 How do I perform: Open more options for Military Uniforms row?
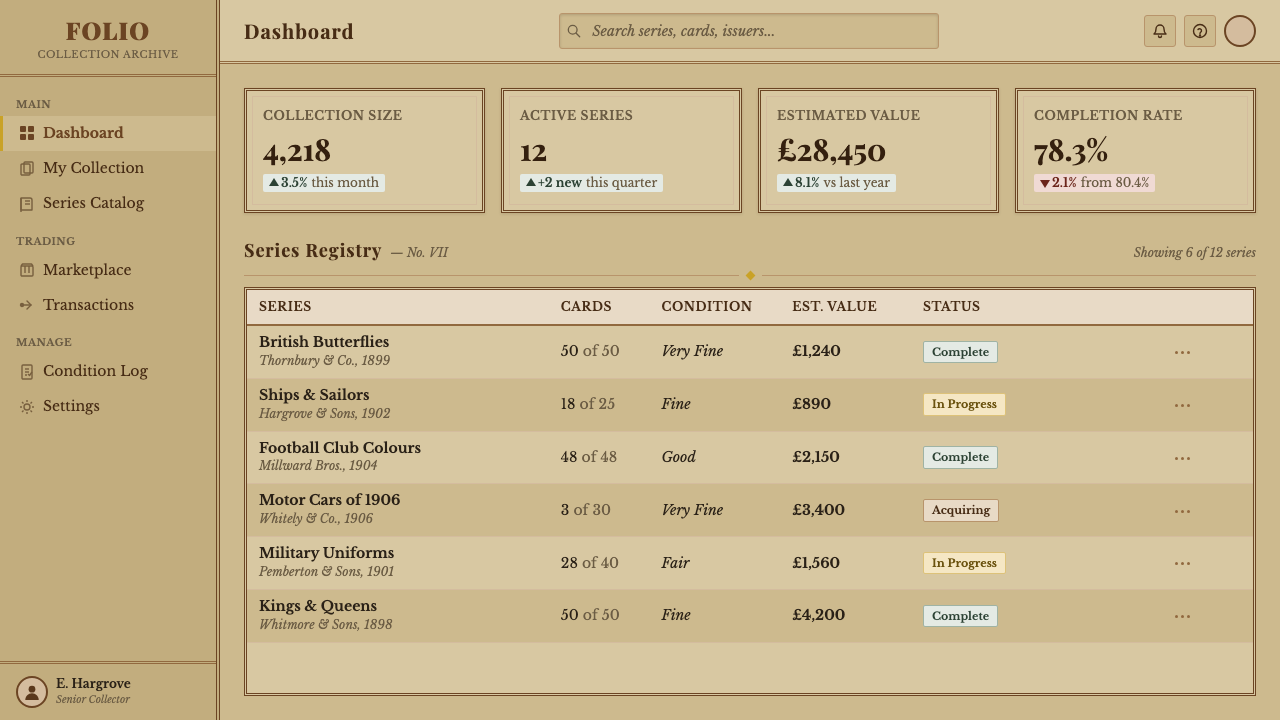pos(1182,563)
